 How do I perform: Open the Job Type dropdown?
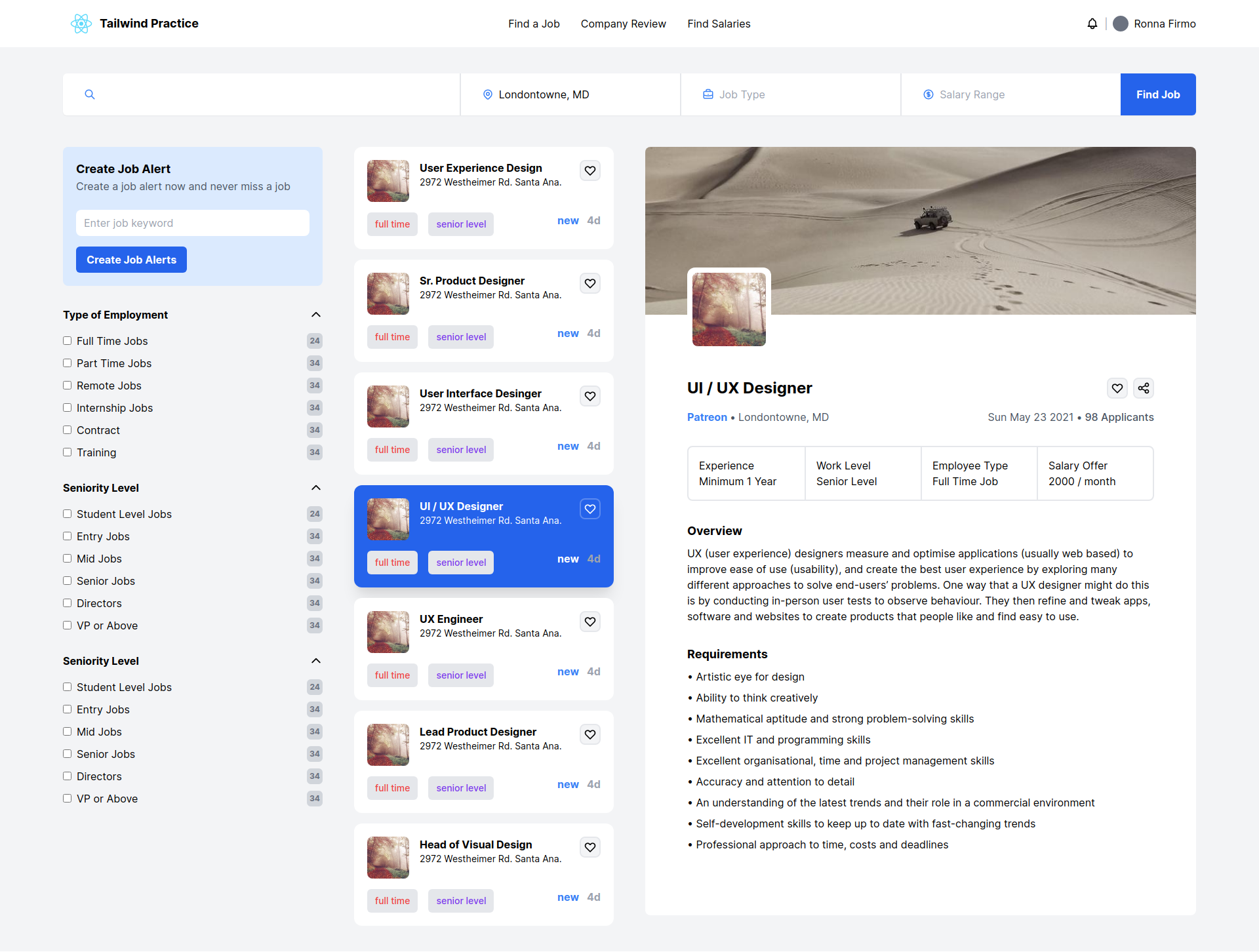(790, 94)
